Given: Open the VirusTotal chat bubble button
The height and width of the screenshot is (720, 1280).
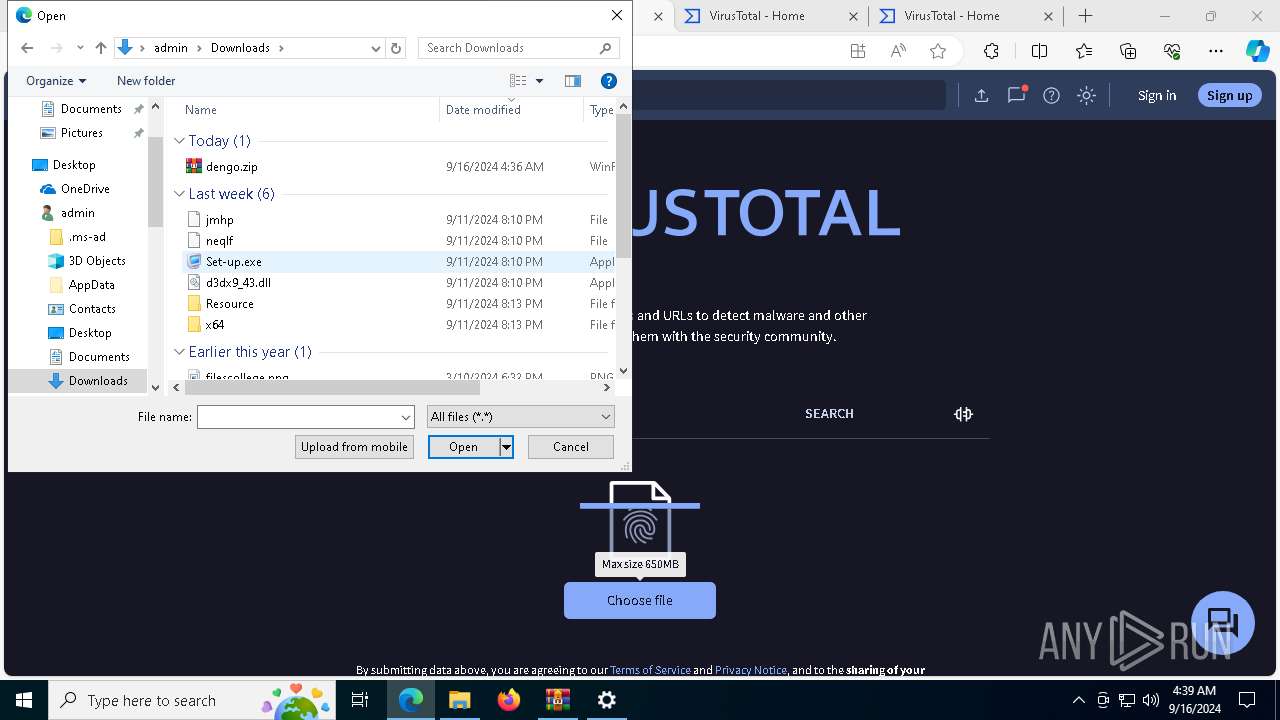Looking at the screenshot, I should 1223,623.
